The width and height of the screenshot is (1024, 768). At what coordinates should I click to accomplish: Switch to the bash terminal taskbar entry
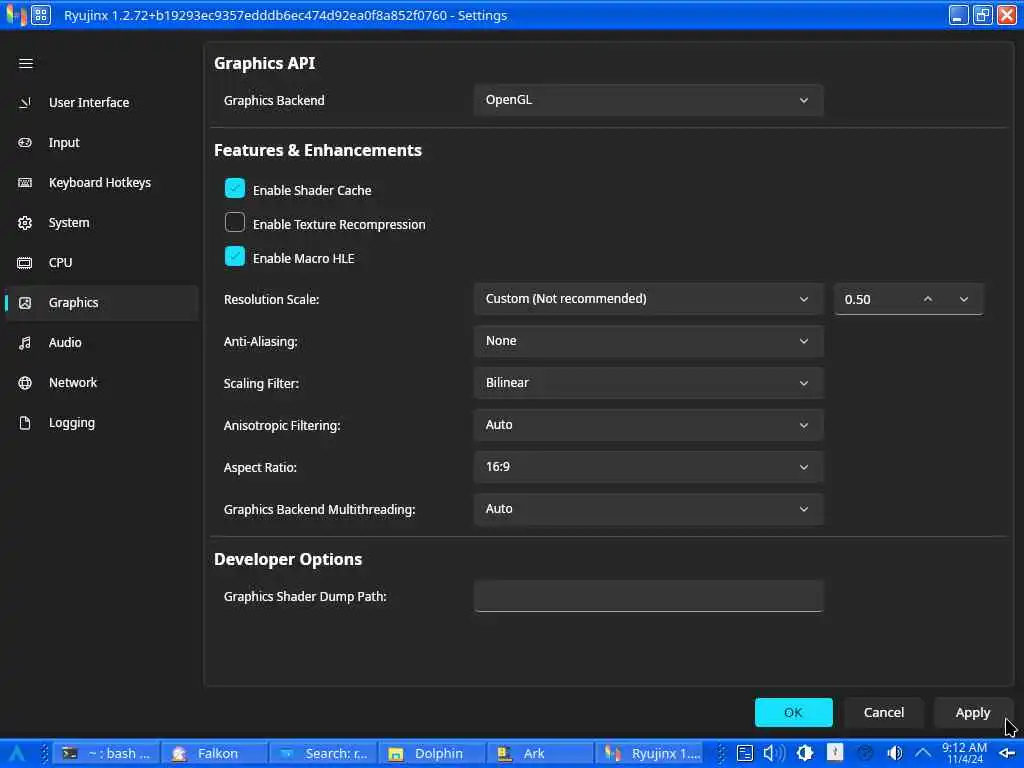106,754
